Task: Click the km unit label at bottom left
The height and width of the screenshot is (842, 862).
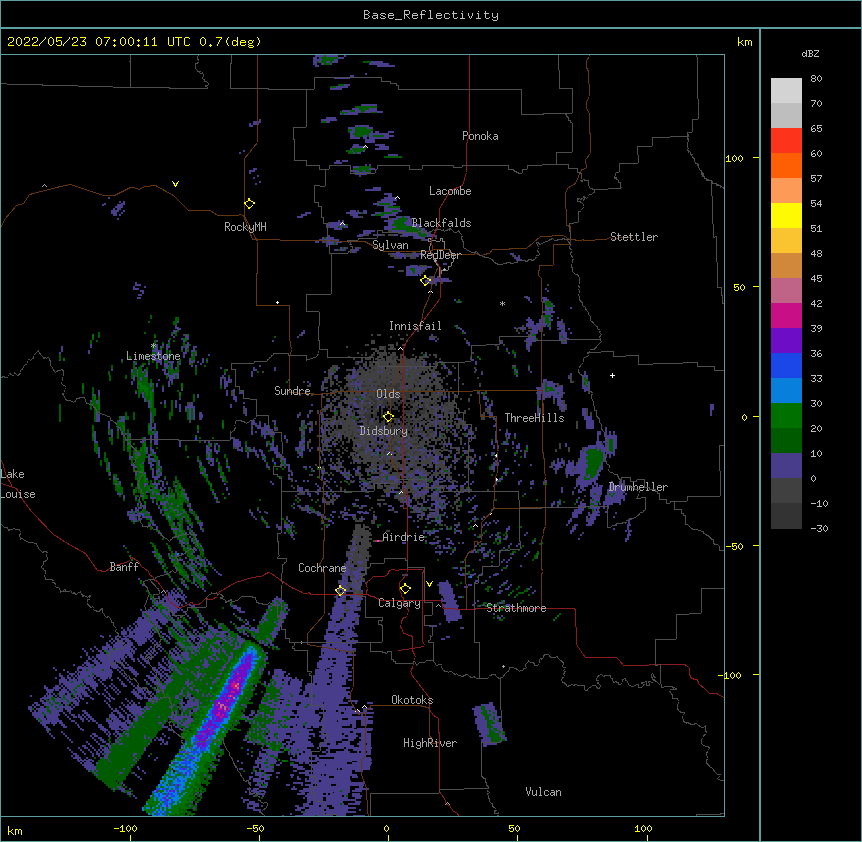Action: pyautogui.click(x=15, y=830)
